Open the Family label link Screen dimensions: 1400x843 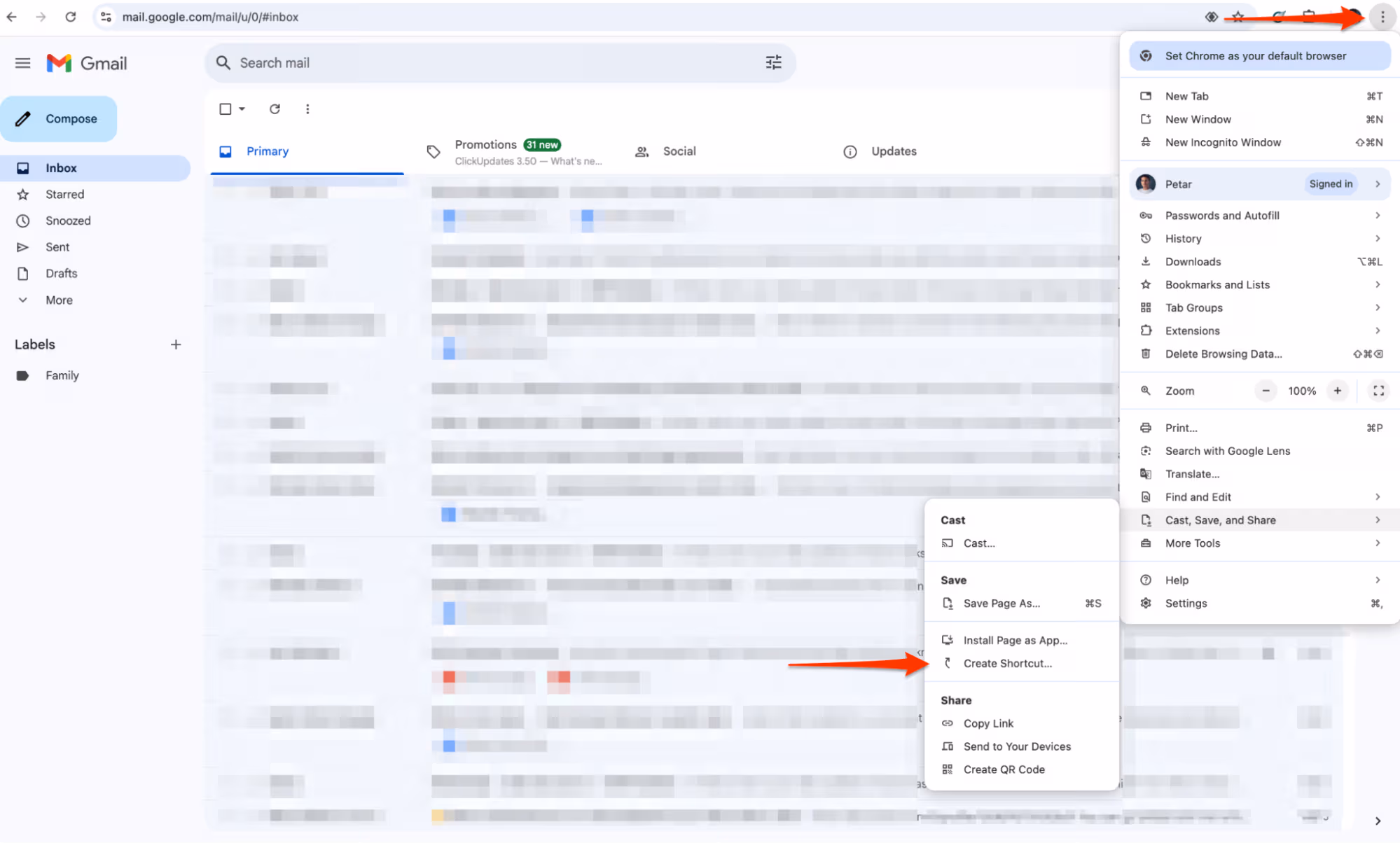62,375
